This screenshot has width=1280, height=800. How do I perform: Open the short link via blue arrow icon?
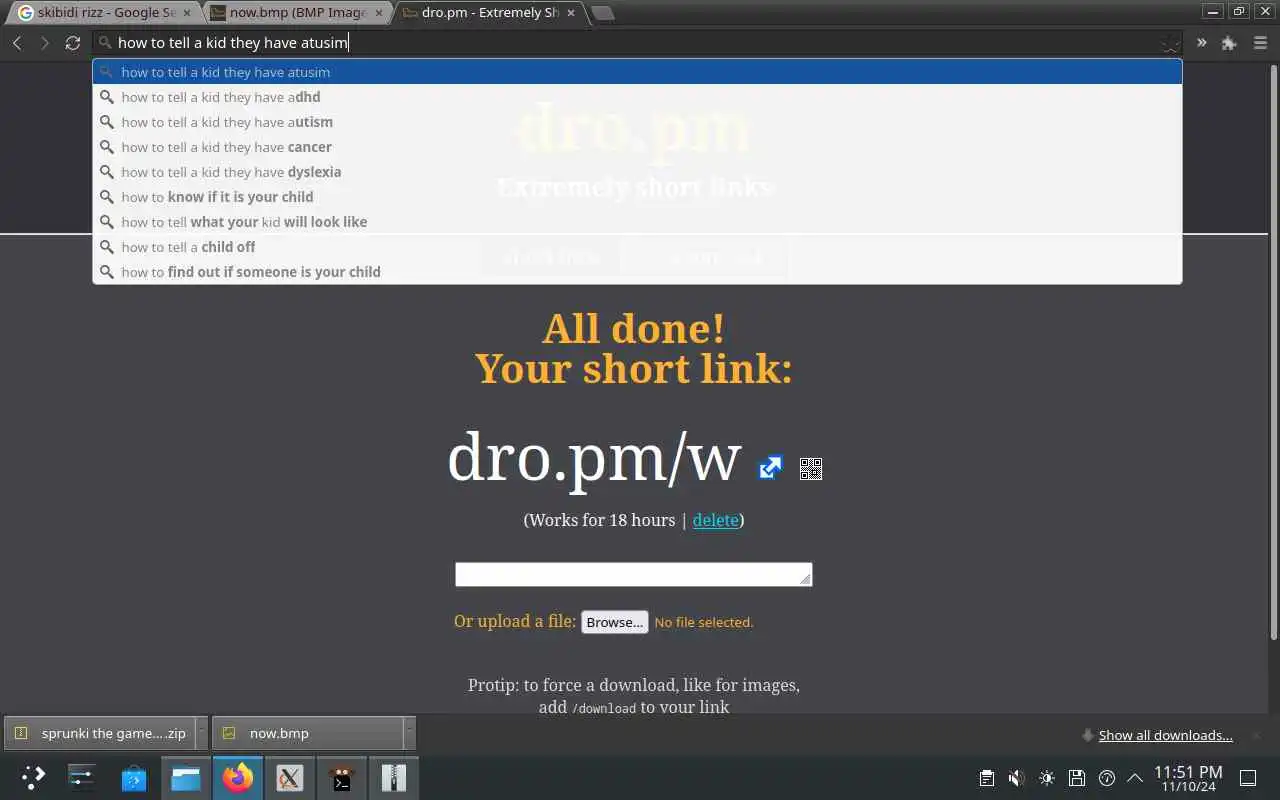coord(770,467)
